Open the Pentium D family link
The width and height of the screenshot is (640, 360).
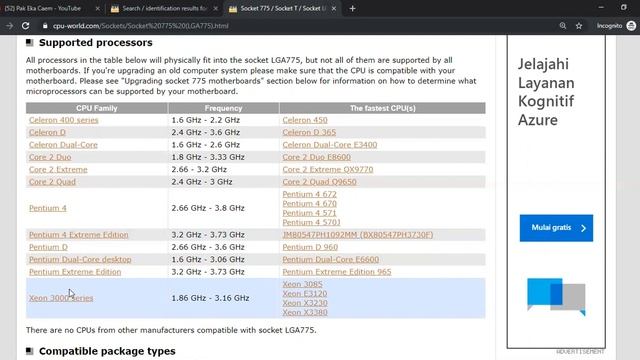click(x=49, y=247)
